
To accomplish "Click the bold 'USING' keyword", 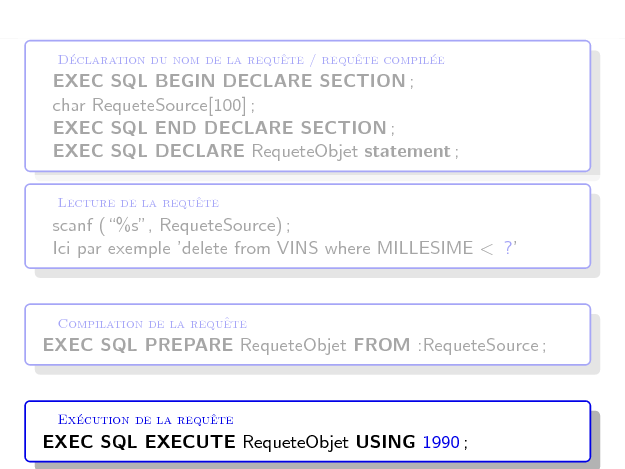I will (x=385, y=442).
